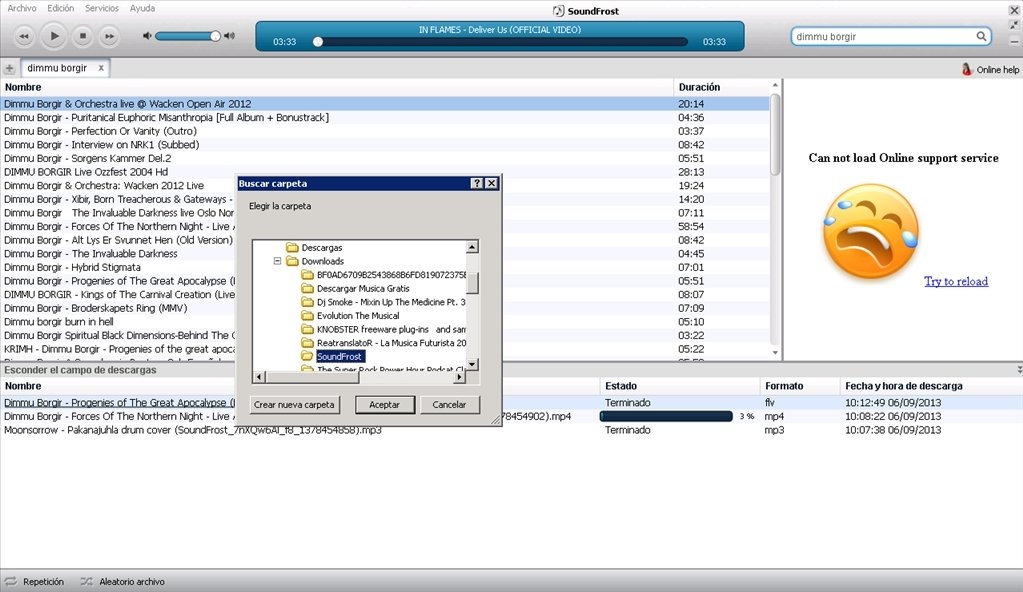1023x592 pixels.
Task: Select Perfection Or Vanity (Outro) result
Action: (385, 131)
